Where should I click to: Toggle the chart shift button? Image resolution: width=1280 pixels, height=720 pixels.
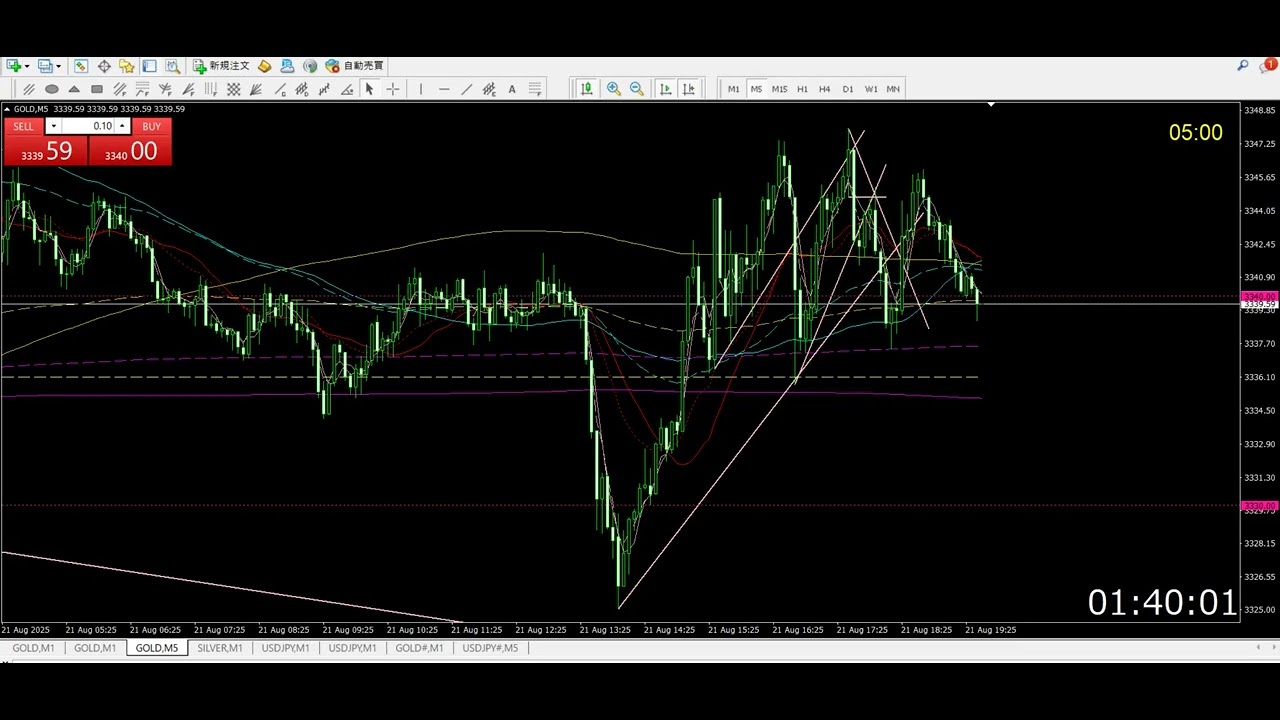click(688, 89)
